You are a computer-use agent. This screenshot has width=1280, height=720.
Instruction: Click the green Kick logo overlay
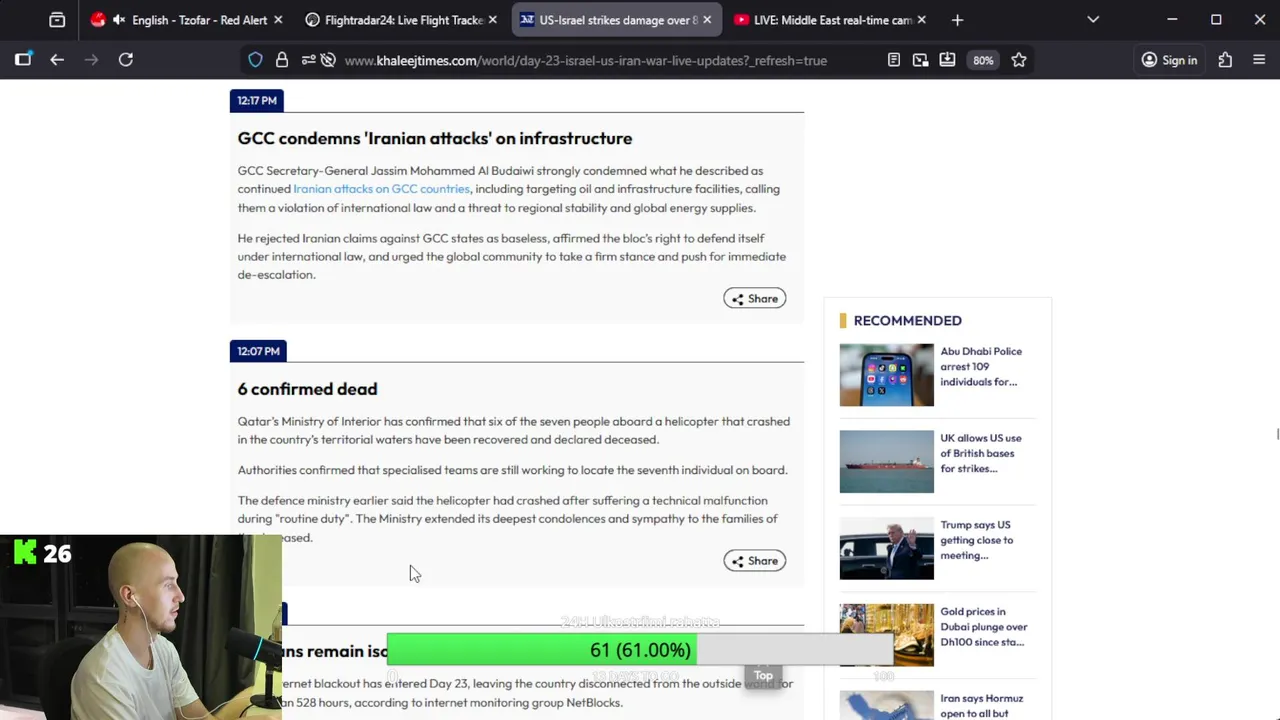pyautogui.click(x=25, y=553)
